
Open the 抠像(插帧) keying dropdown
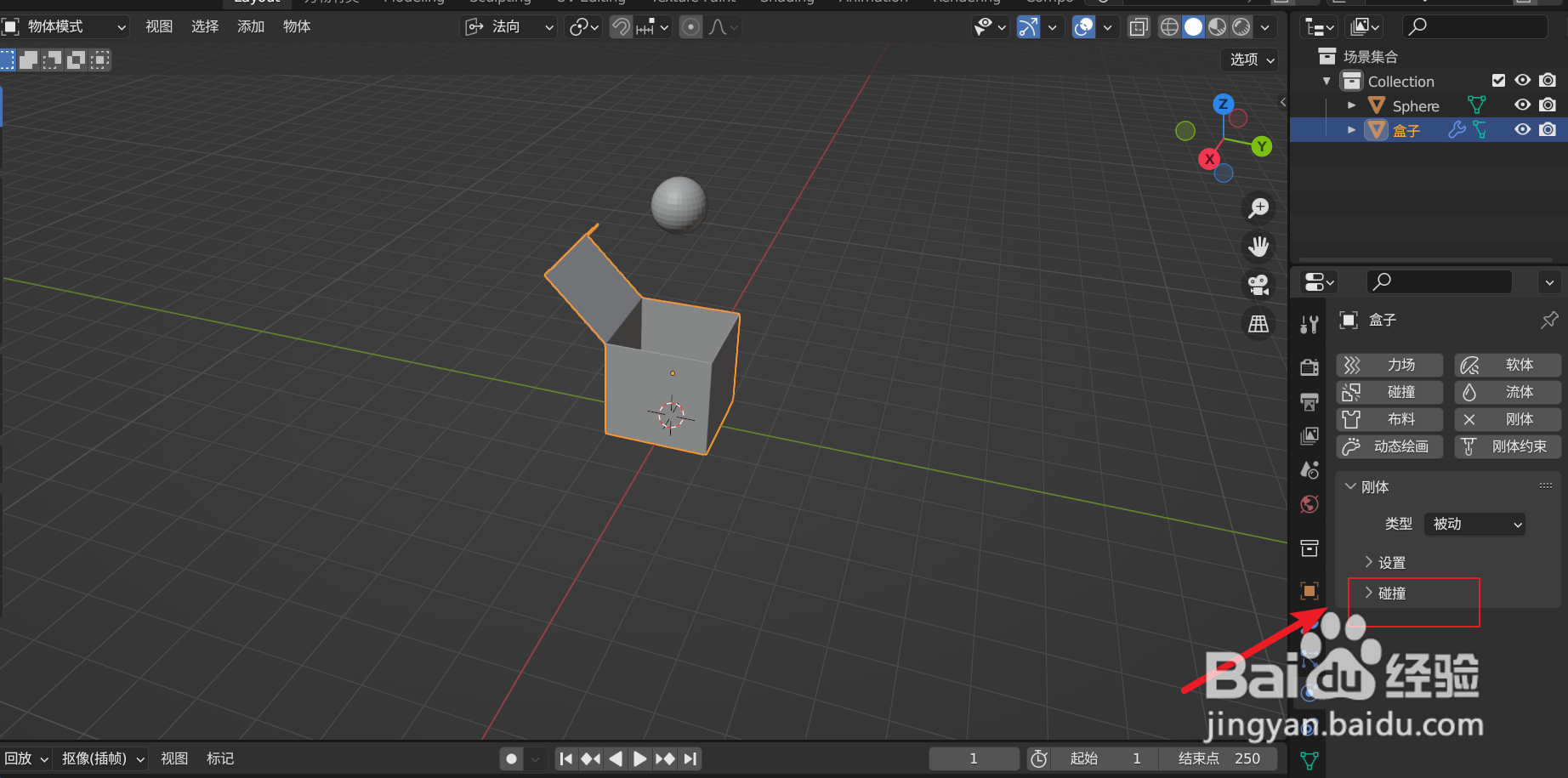pyautogui.click(x=102, y=758)
